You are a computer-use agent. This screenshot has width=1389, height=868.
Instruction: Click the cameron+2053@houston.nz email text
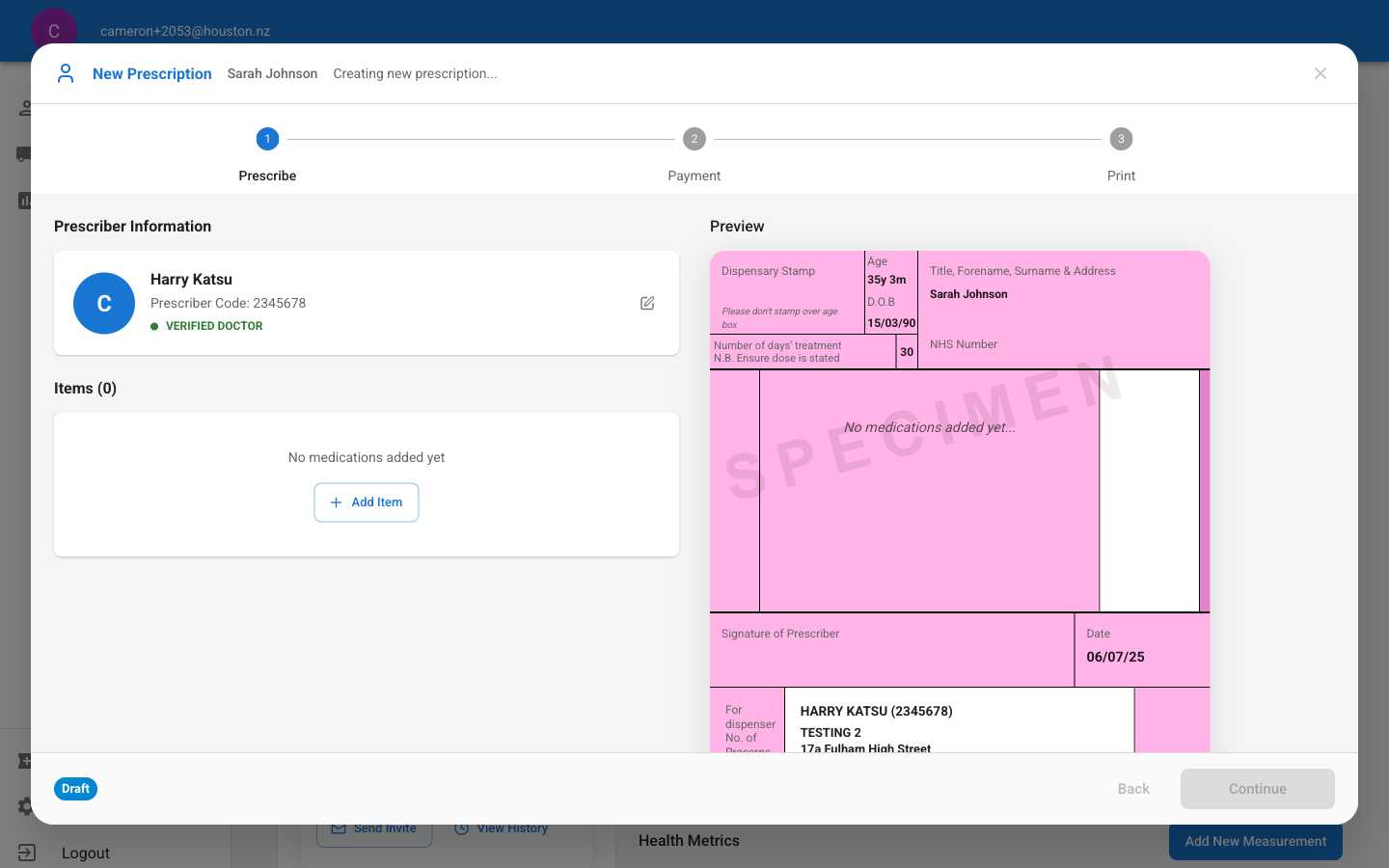[185, 31]
